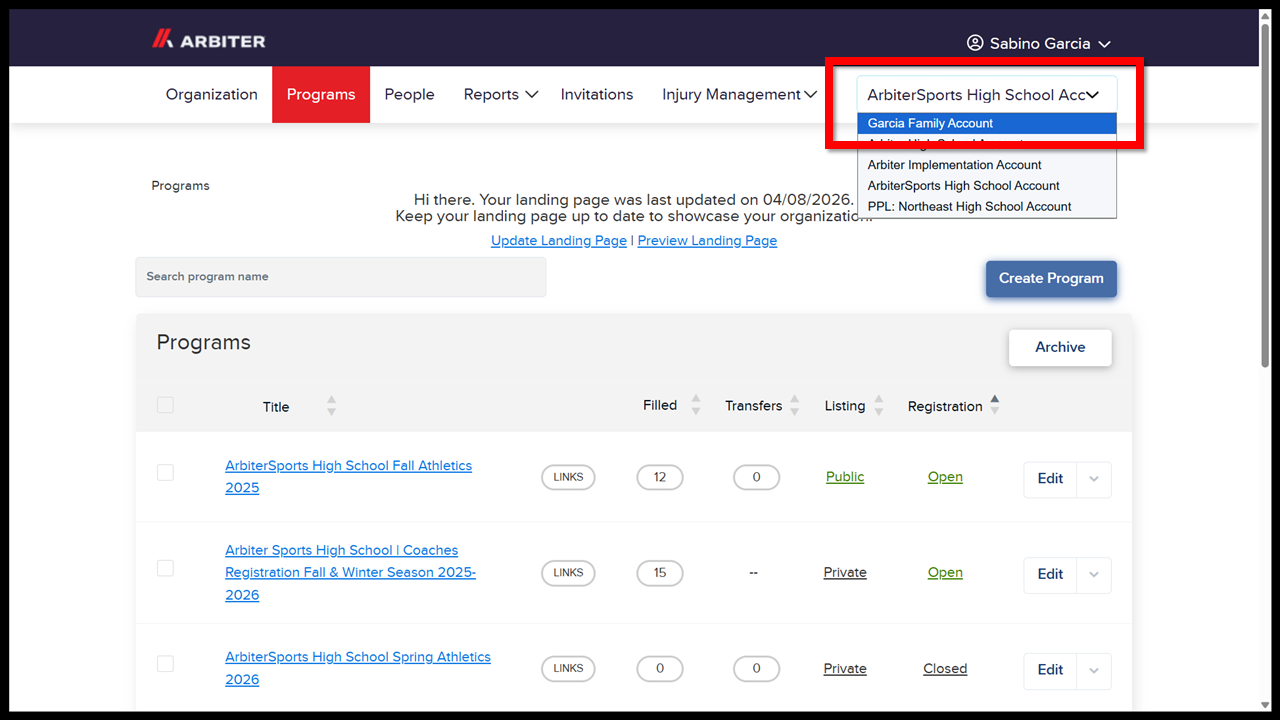Open the Coaches Registration Fall & Winter program

[x=350, y=573]
